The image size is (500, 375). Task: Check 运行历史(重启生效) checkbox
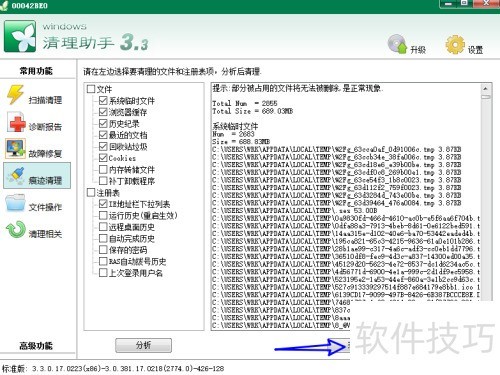tap(103, 215)
